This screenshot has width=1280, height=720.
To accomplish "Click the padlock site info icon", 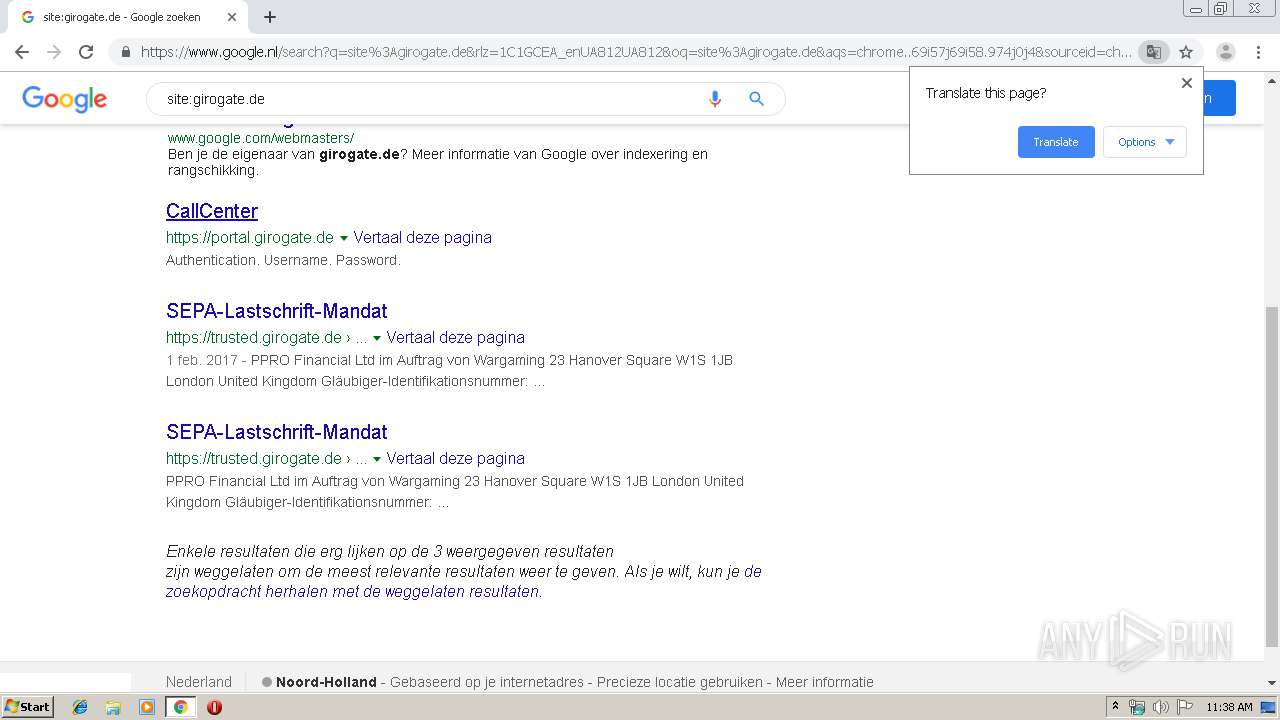I will [x=125, y=52].
